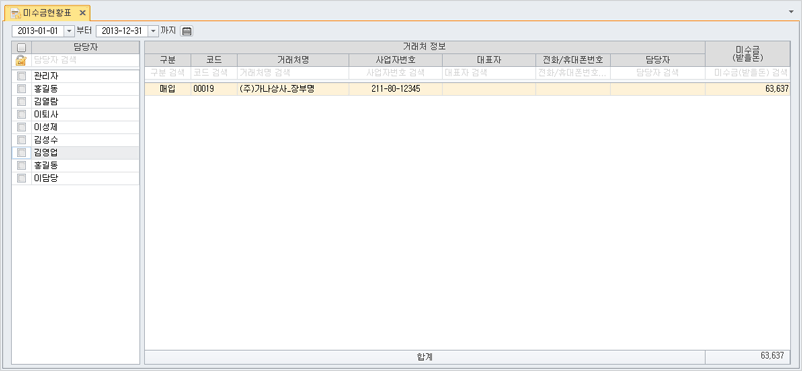Sort by the 사업자번호 column header

(x=396, y=60)
